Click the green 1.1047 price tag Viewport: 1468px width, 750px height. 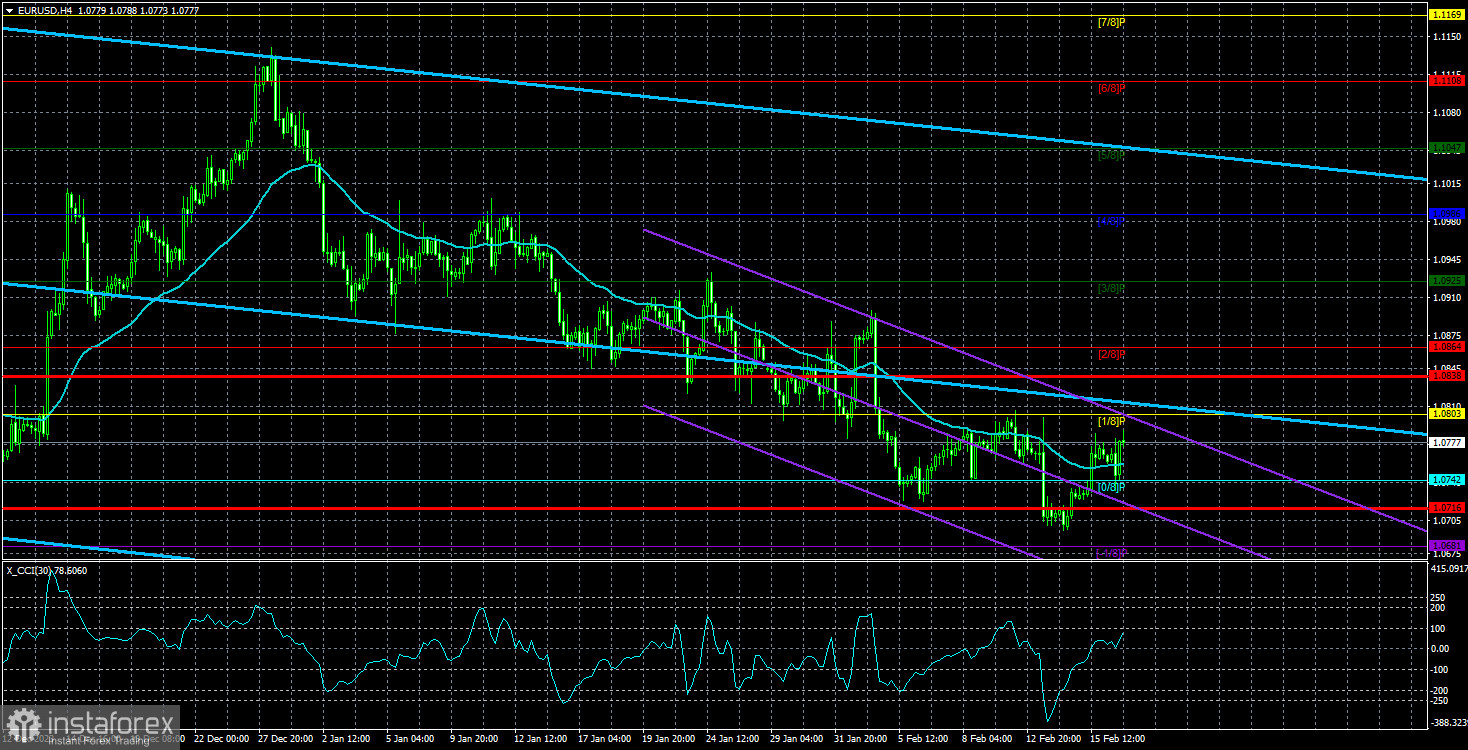(x=1447, y=147)
